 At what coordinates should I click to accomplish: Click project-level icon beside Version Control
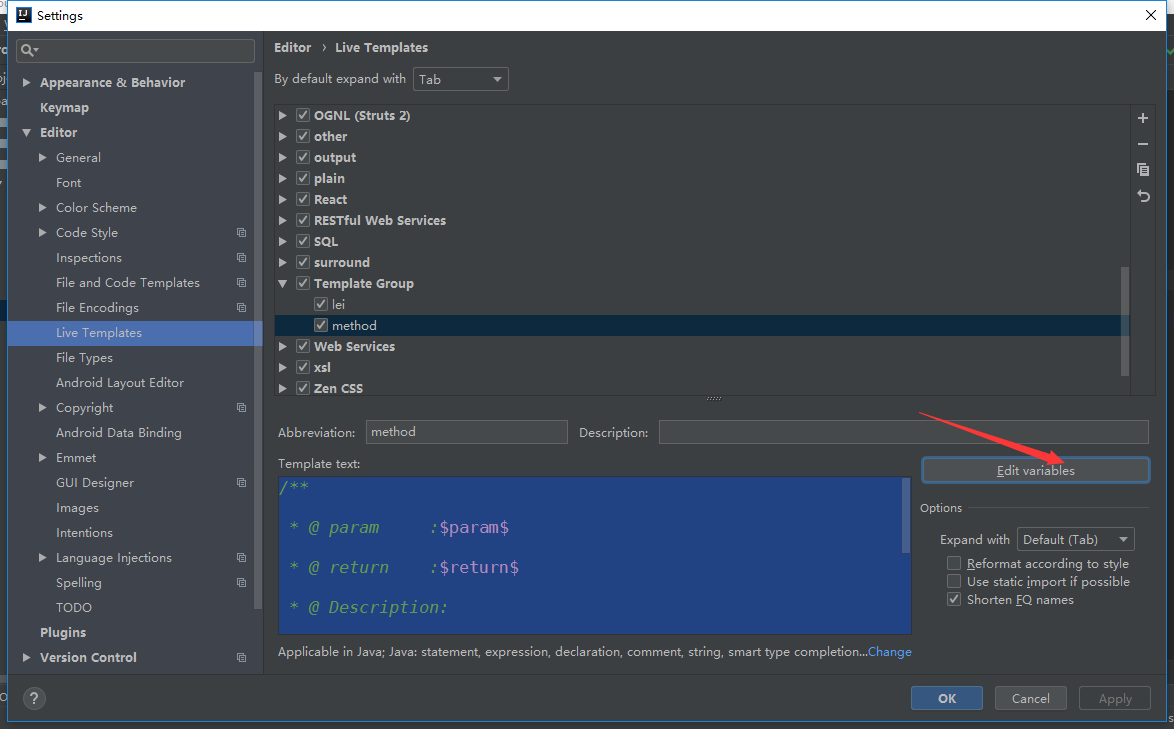click(x=241, y=657)
